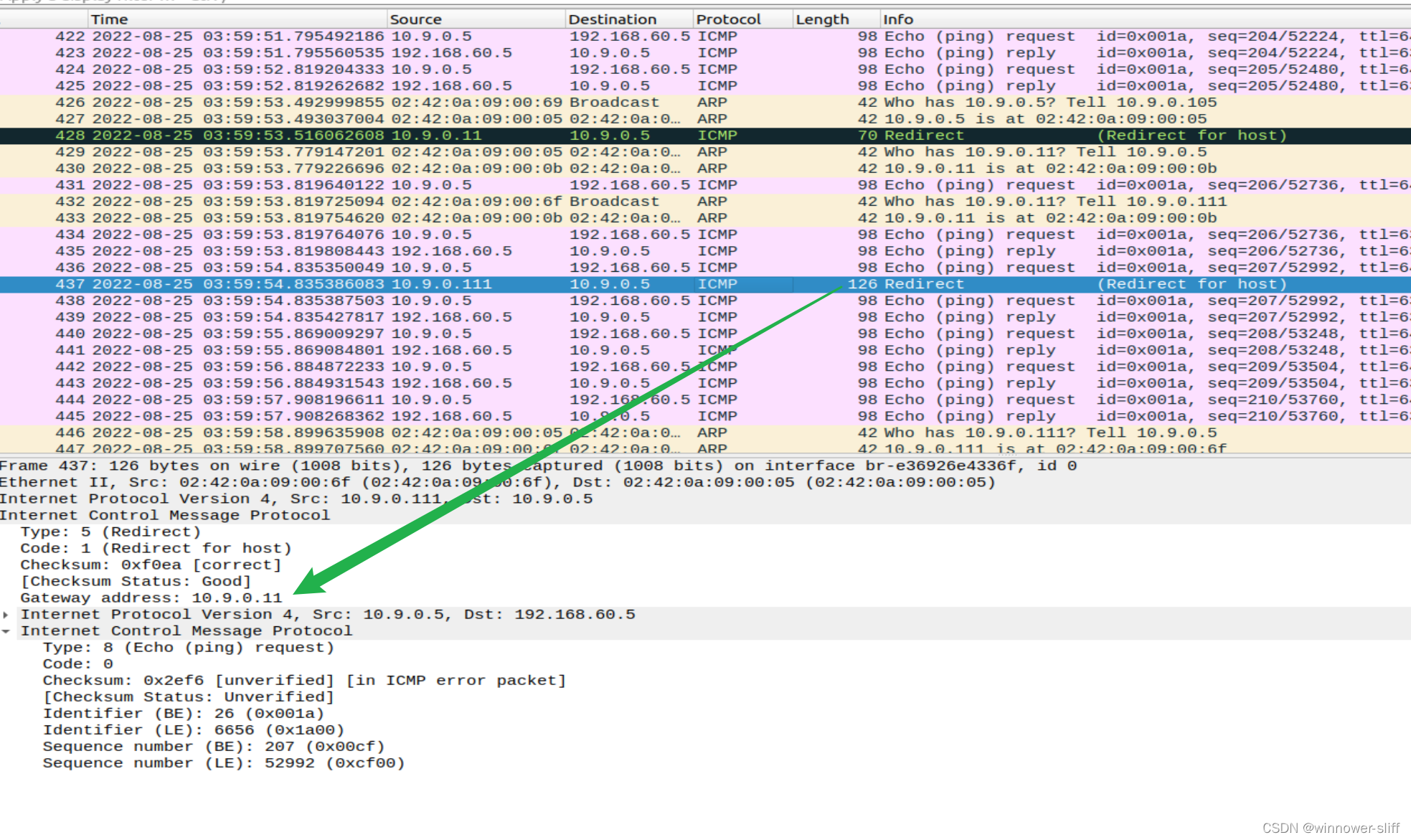Click the display filter input field
This screenshot has width=1411, height=840.
click(x=287, y=2)
